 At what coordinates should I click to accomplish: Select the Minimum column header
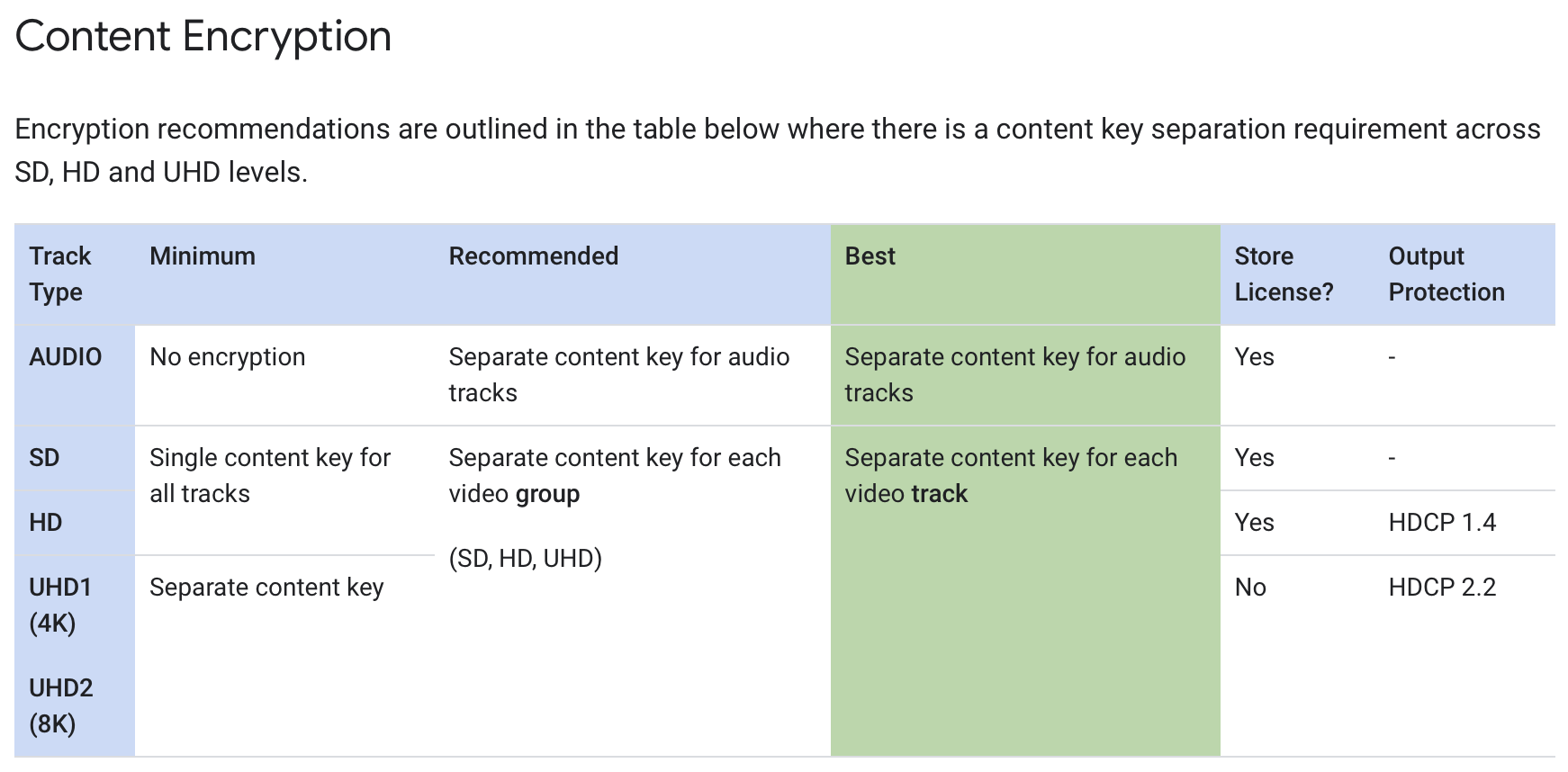pos(203,256)
